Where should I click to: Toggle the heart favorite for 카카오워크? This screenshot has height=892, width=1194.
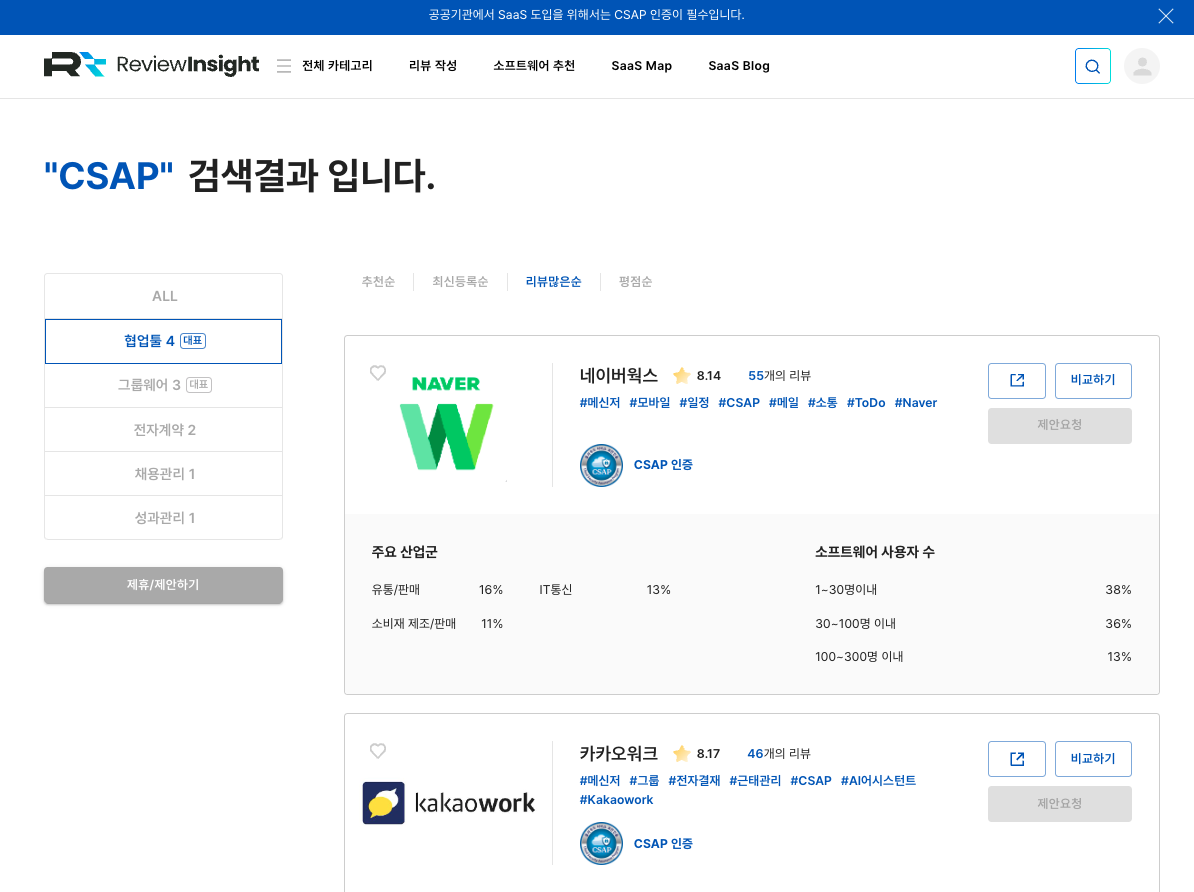coord(378,751)
